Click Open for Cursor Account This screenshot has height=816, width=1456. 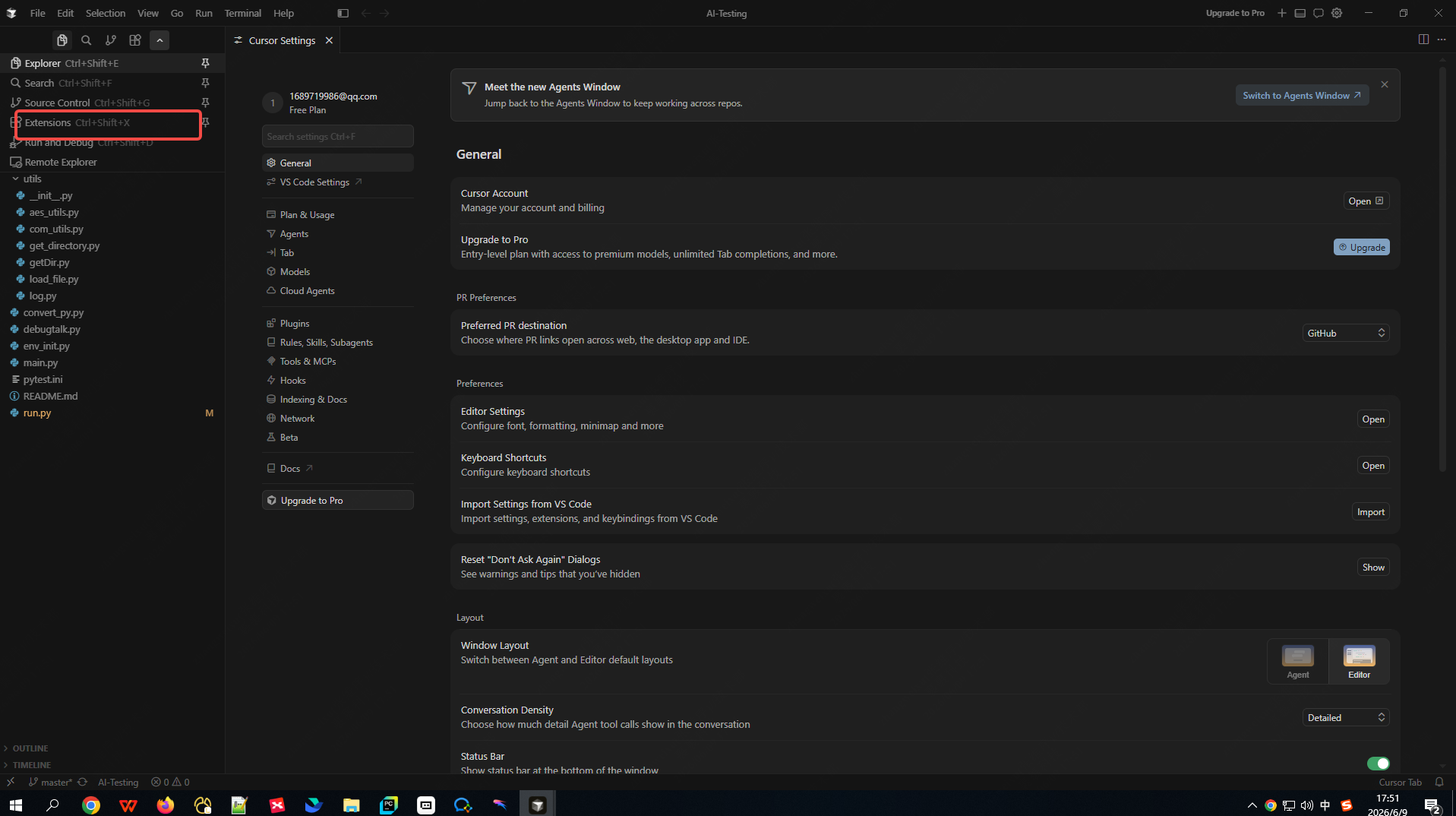point(1366,201)
